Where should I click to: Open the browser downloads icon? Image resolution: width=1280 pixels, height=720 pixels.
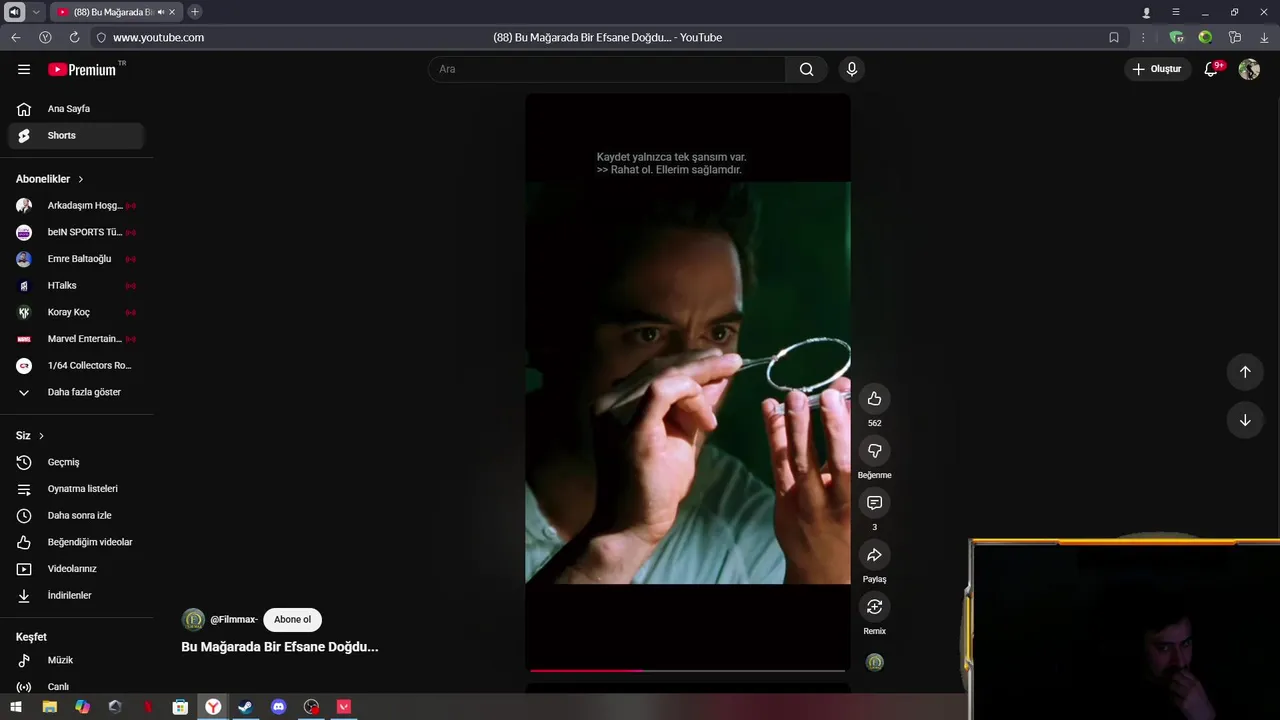(x=1264, y=37)
